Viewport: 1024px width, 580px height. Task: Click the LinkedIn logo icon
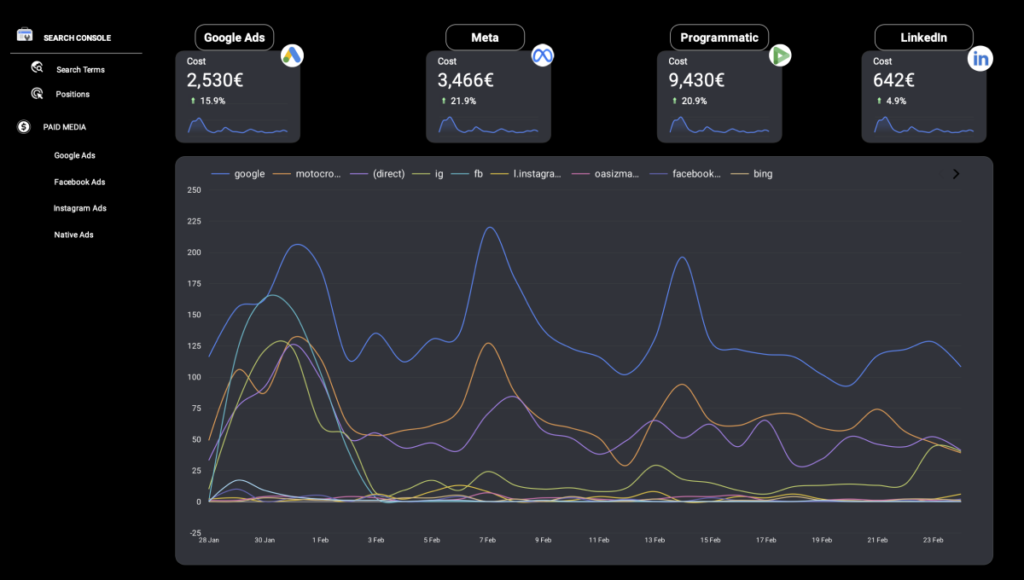981,59
